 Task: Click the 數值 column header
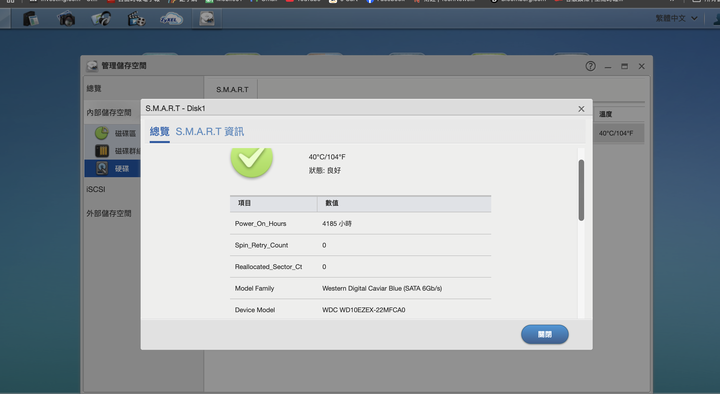pos(332,203)
